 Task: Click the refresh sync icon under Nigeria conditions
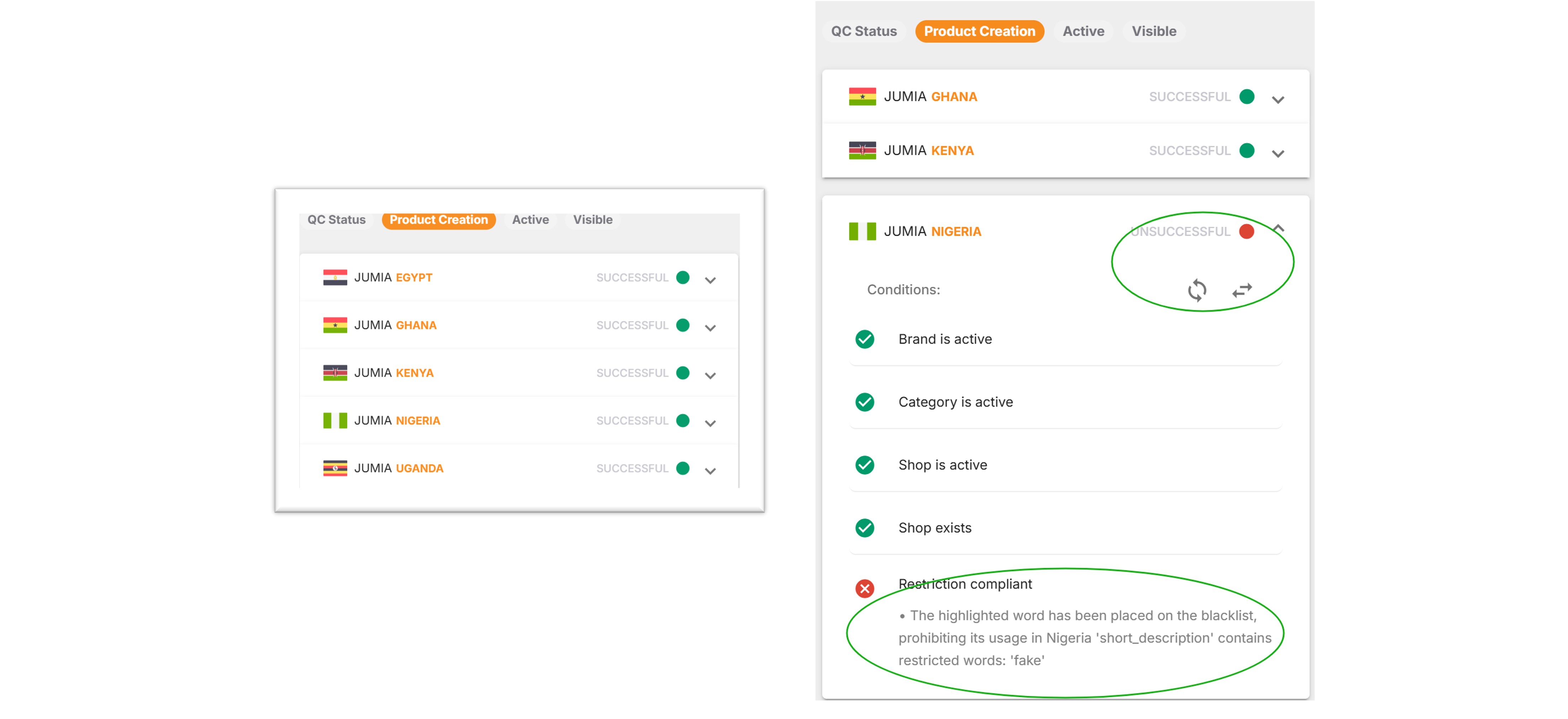pyautogui.click(x=1197, y=290)
